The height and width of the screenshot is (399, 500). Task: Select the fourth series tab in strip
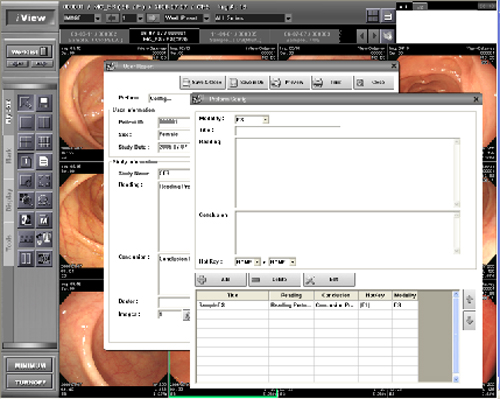tap(305, 36)
